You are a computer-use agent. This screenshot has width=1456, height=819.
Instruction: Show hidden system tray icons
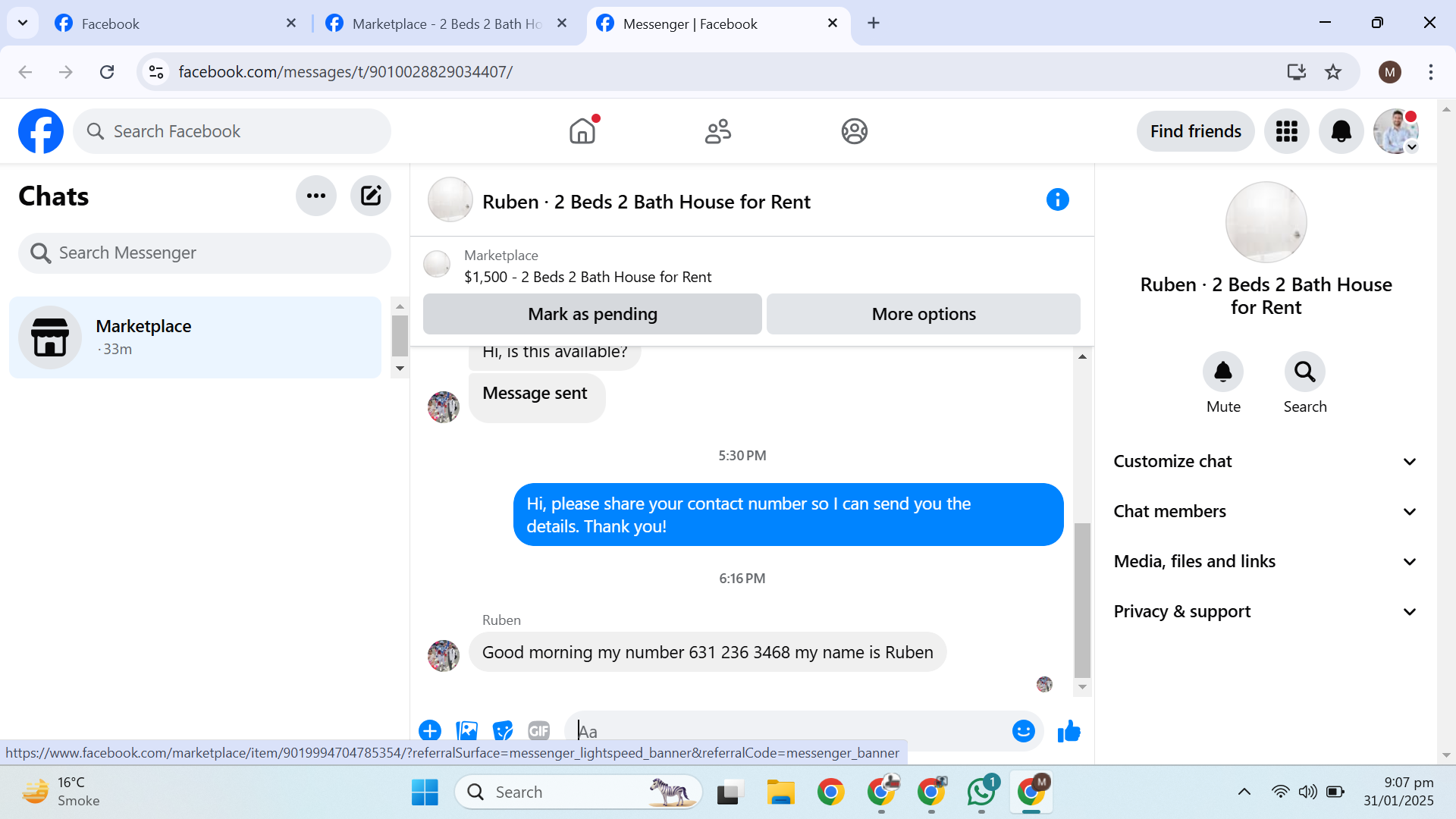[1244, 792]
